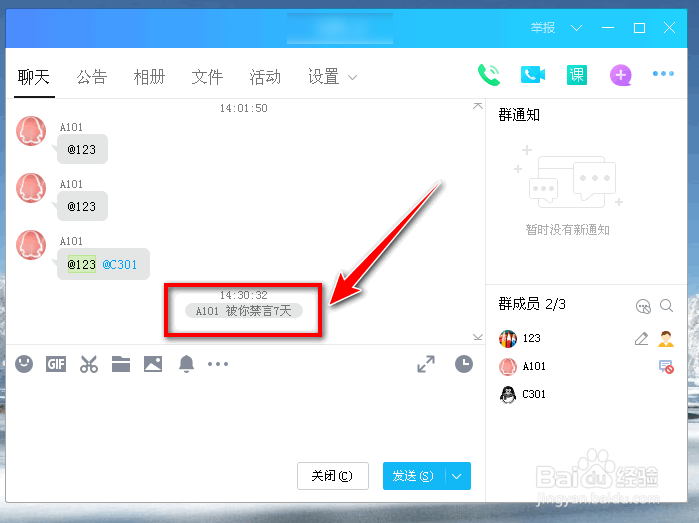This screenshot has width=699, height=523.
Task: Click the 关闭(C) button
Action: point(333,476)
